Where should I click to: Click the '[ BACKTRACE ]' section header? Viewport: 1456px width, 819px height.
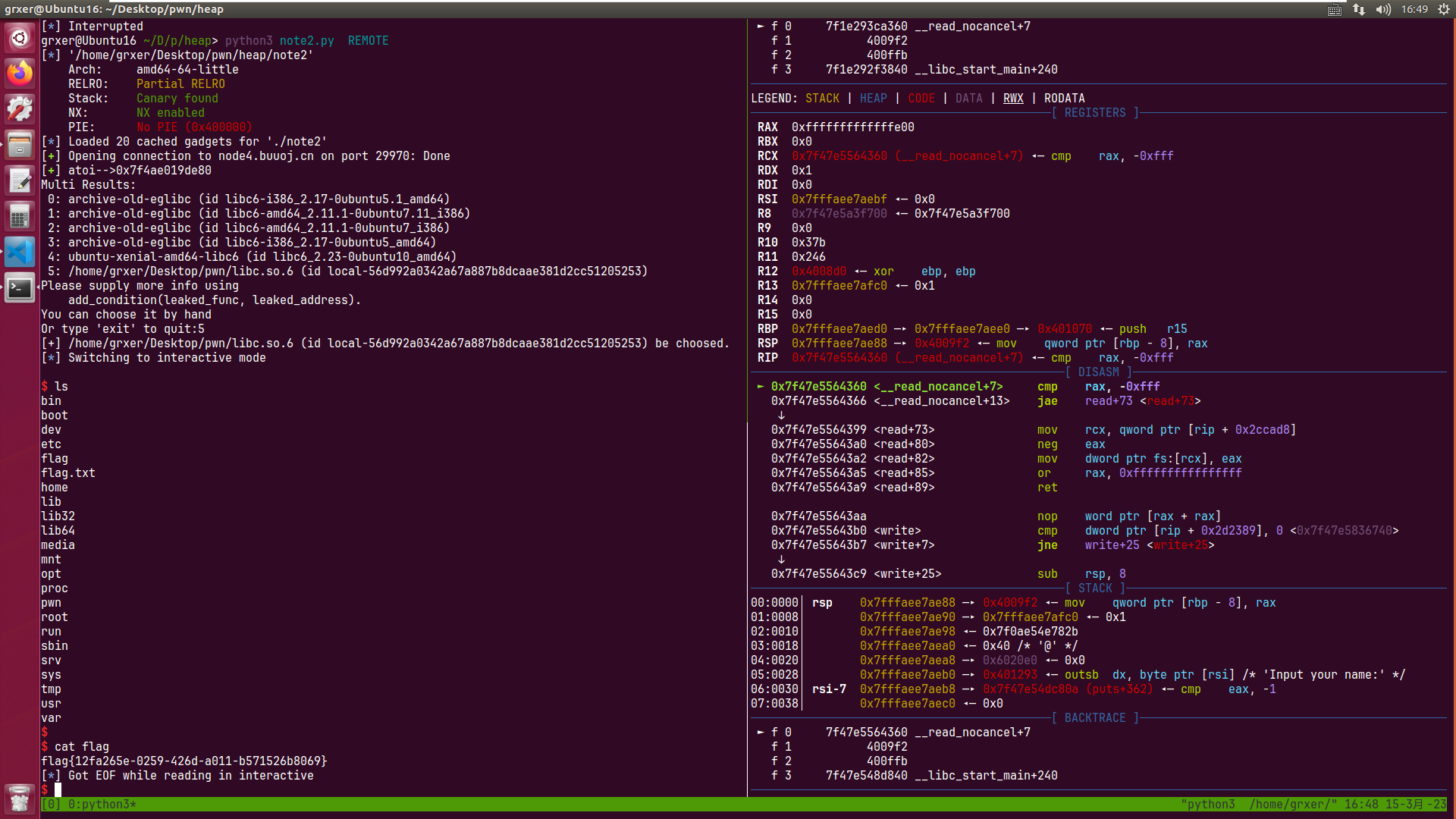pos(1095,717)
